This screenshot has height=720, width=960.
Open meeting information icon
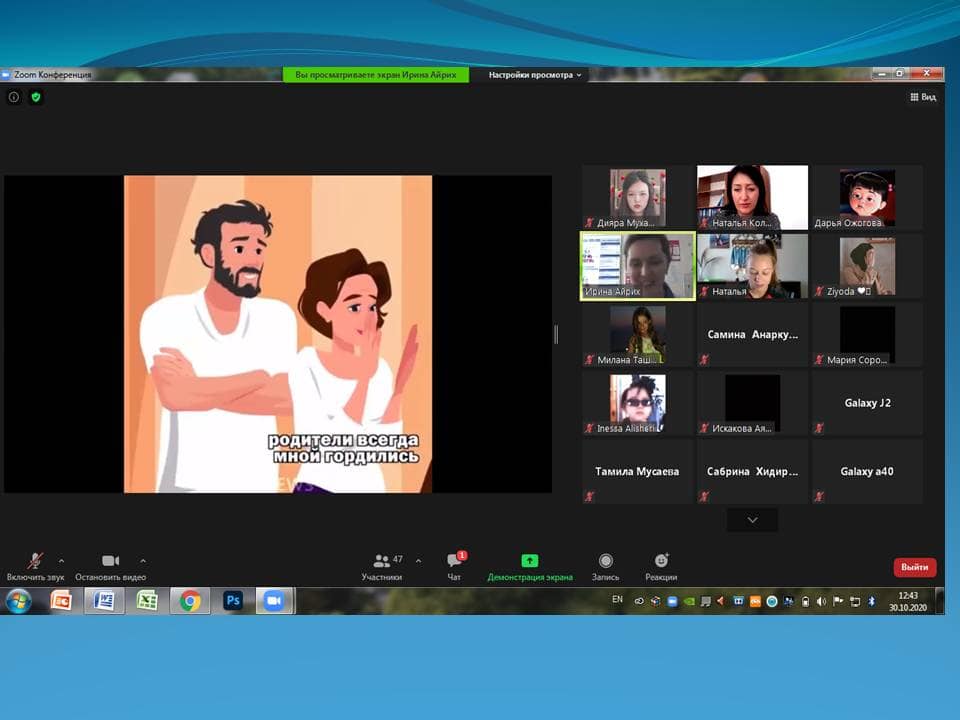point(13,97)
